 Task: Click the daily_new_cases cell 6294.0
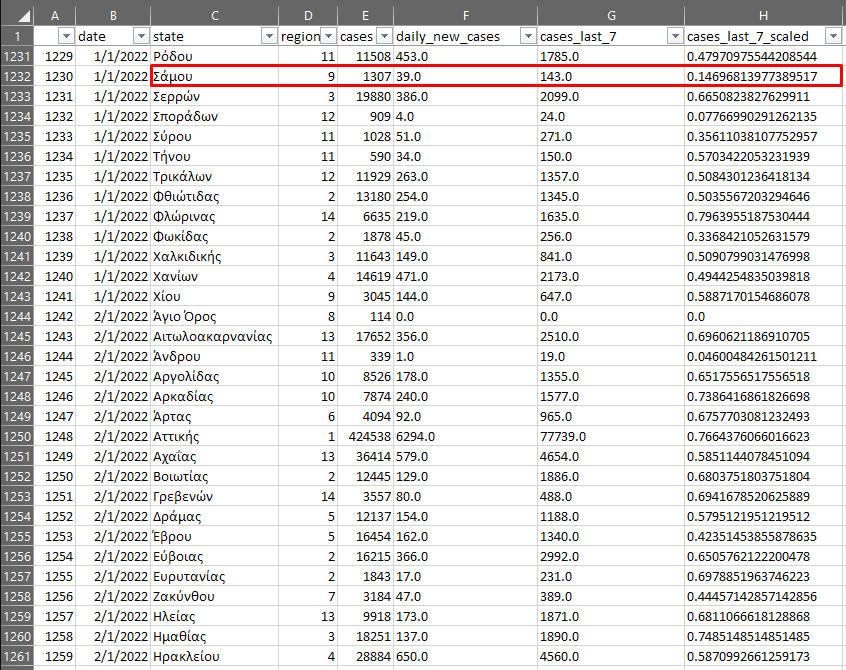pos(466,436)
